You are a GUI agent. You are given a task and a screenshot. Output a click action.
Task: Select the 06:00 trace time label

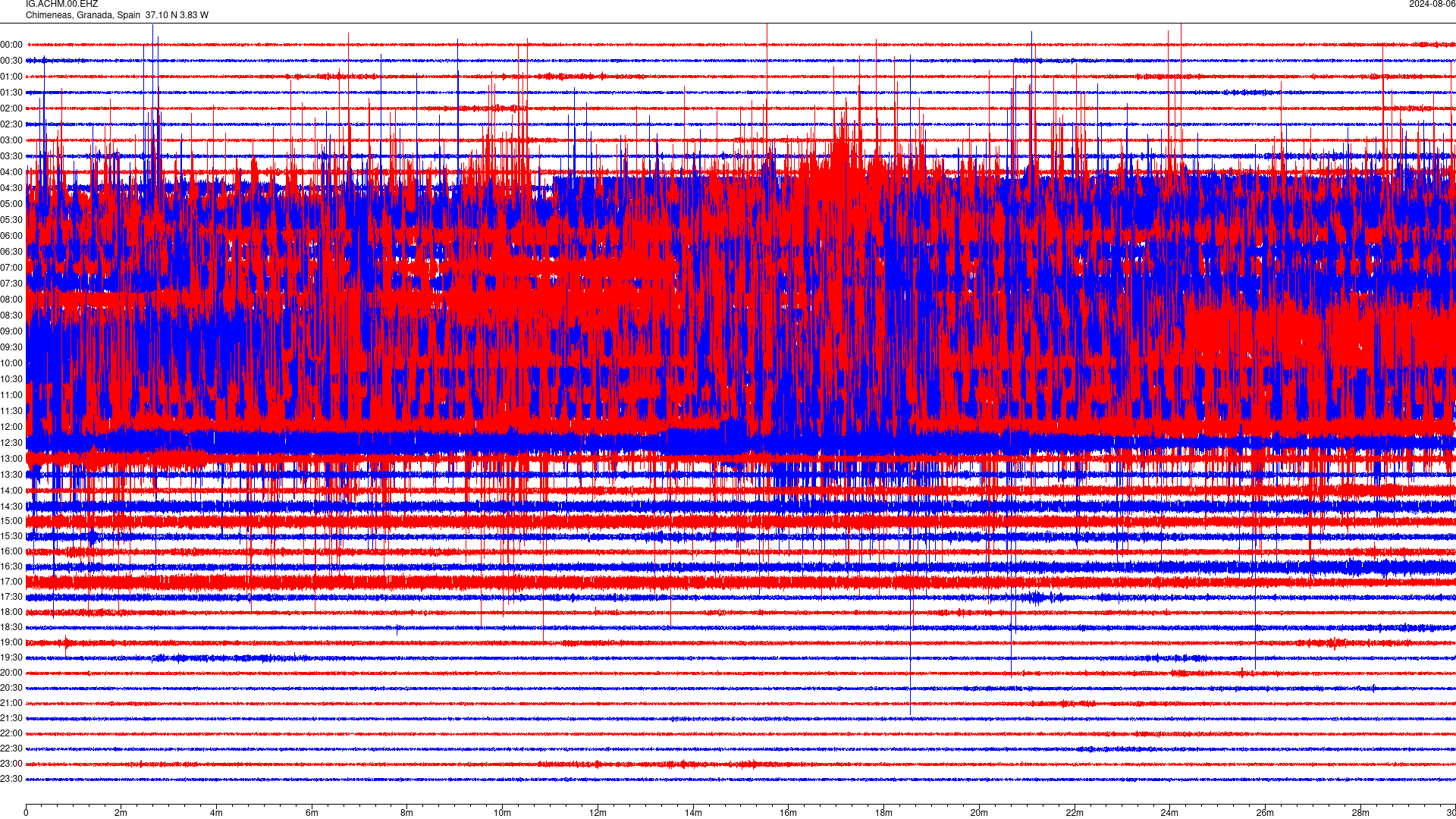pyautogui.click(x=11, y=236)
